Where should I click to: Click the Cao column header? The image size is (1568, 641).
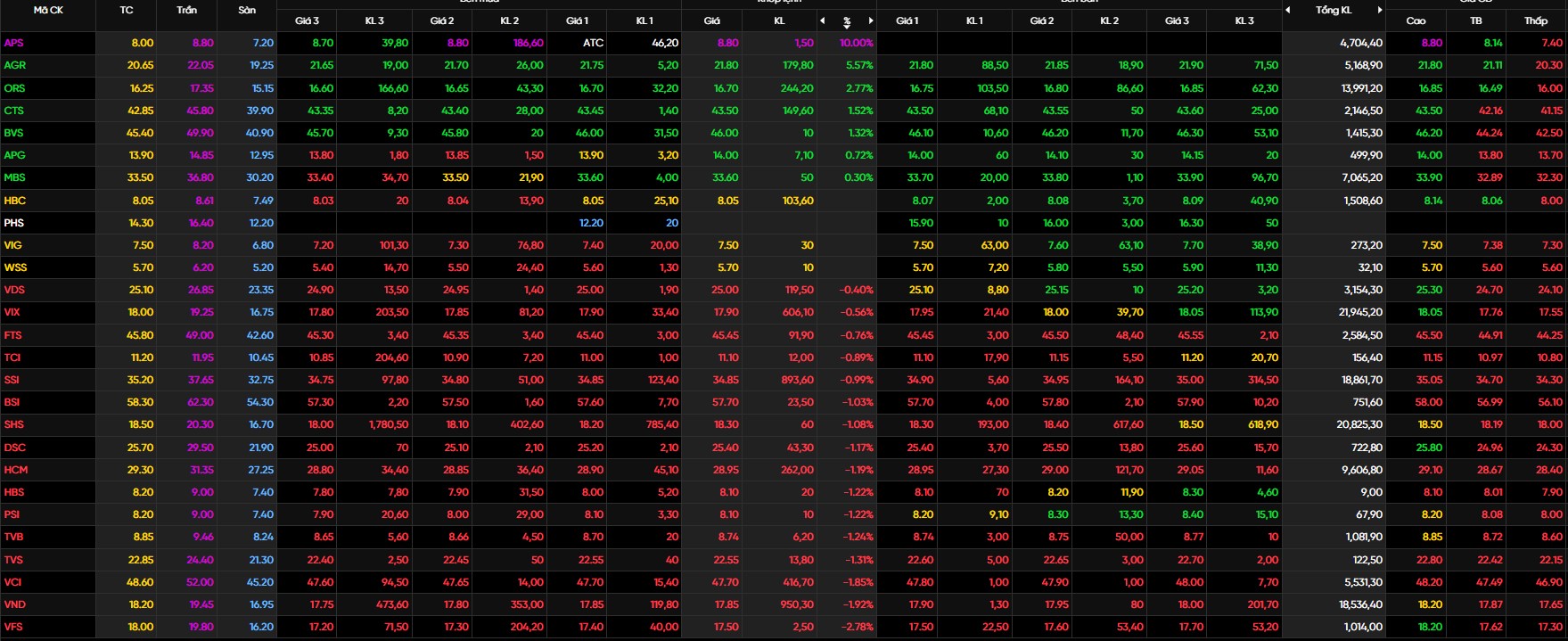[x=1416, y=21]
